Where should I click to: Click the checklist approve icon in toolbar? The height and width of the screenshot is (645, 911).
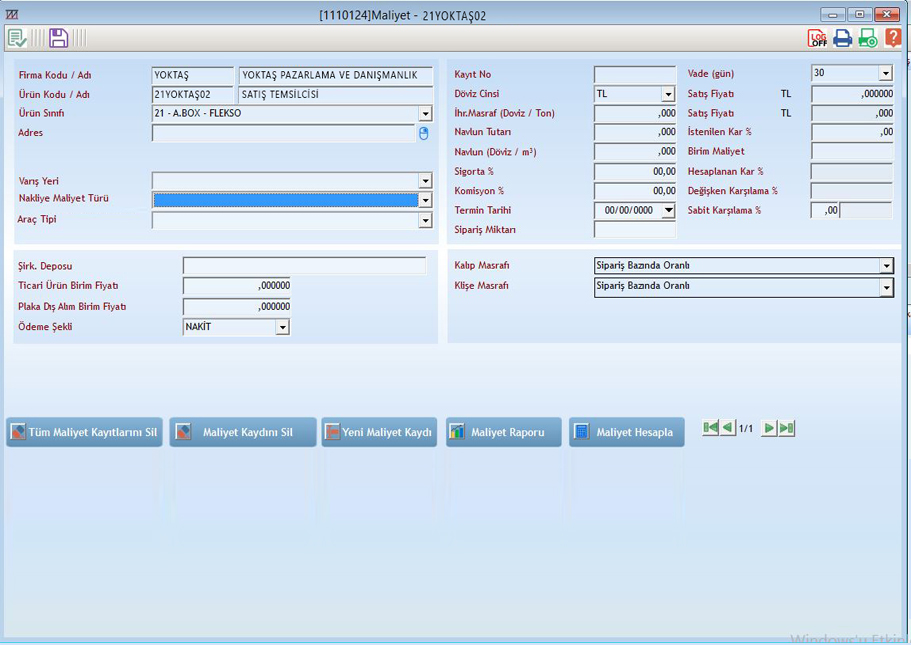pos(17,38)
